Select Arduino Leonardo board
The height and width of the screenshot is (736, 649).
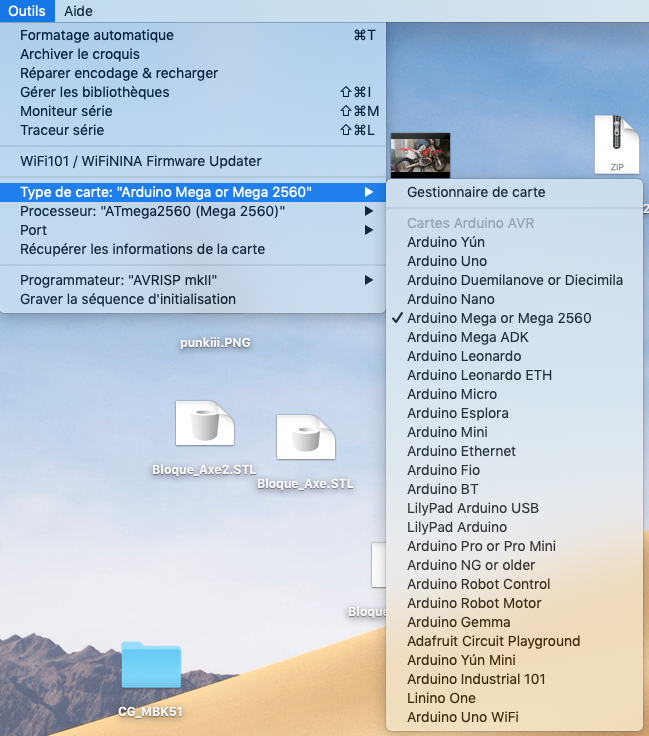click(514, 356)
